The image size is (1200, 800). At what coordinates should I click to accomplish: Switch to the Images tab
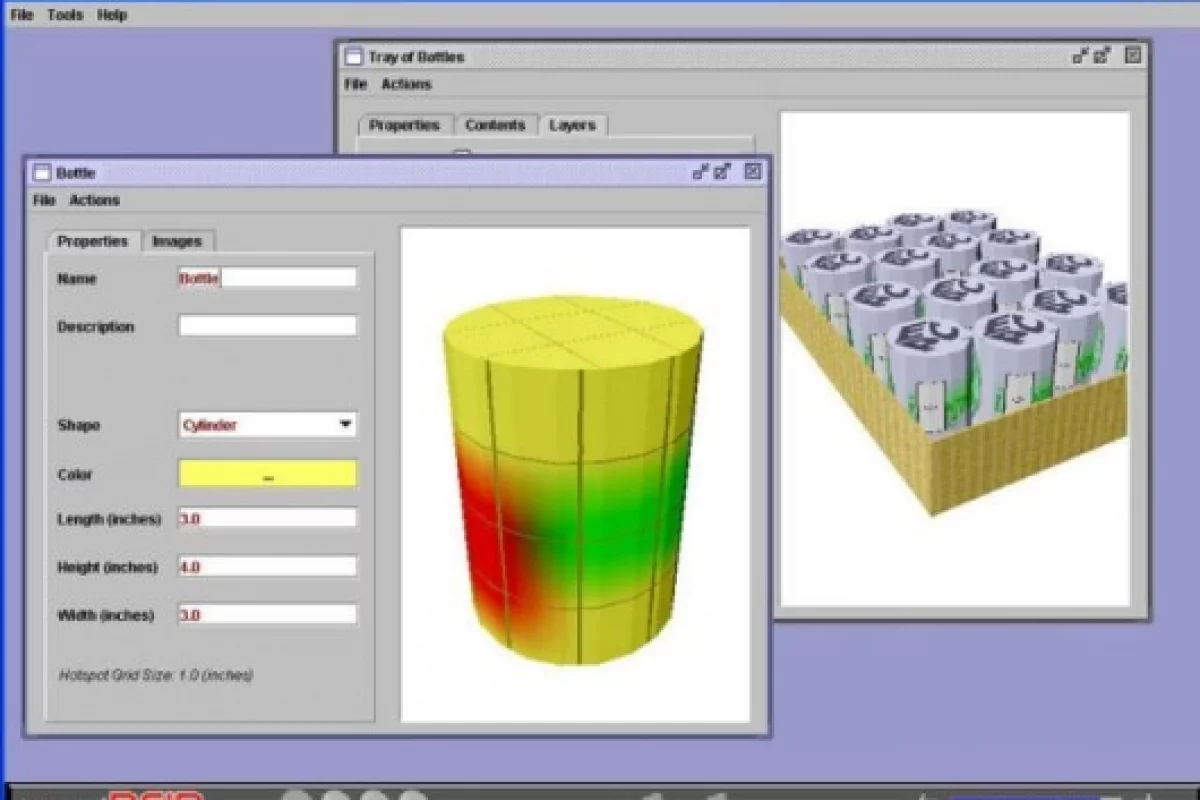tap(177, 241)
